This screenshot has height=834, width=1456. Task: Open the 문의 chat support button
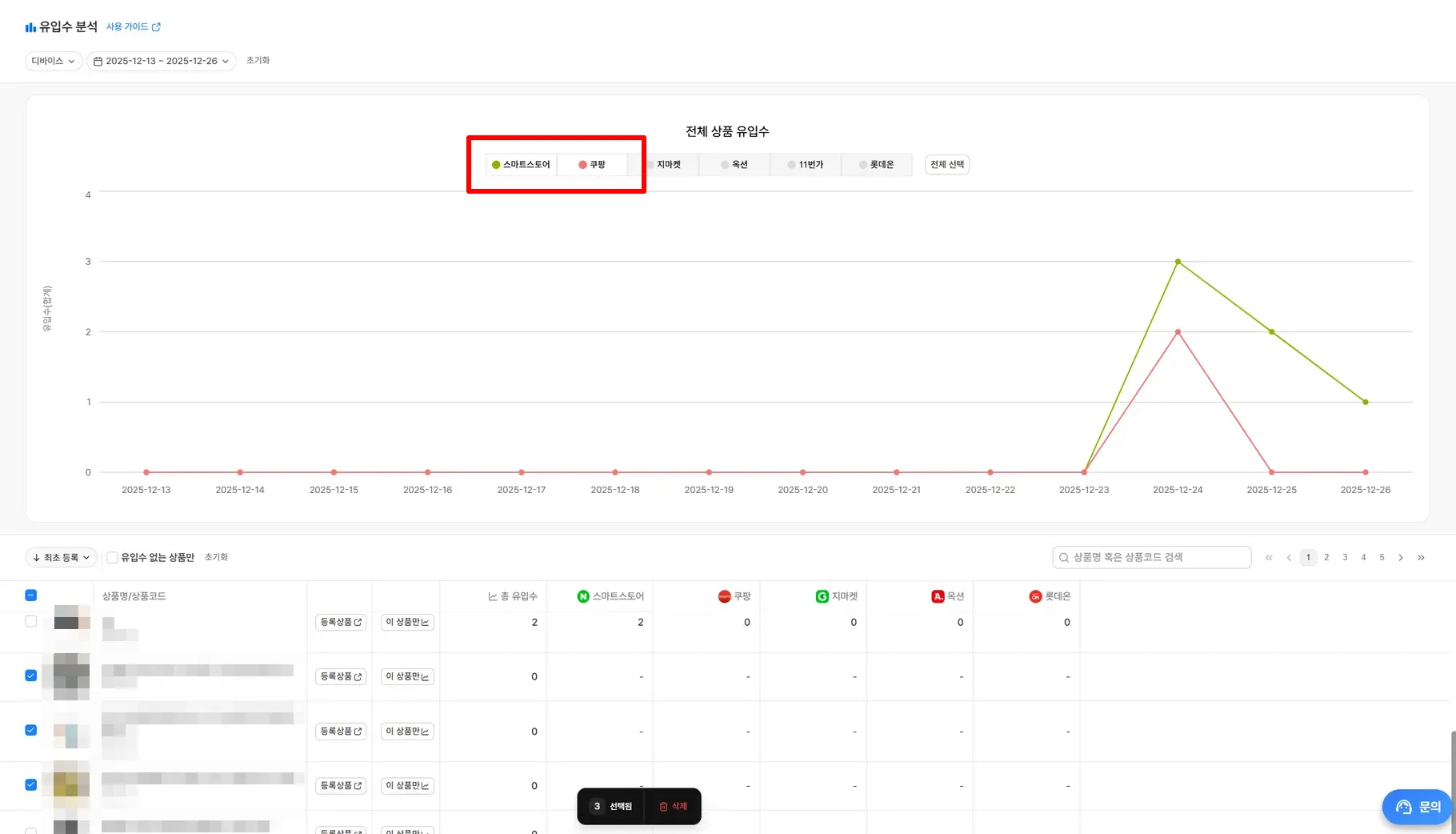[1417, 807]
